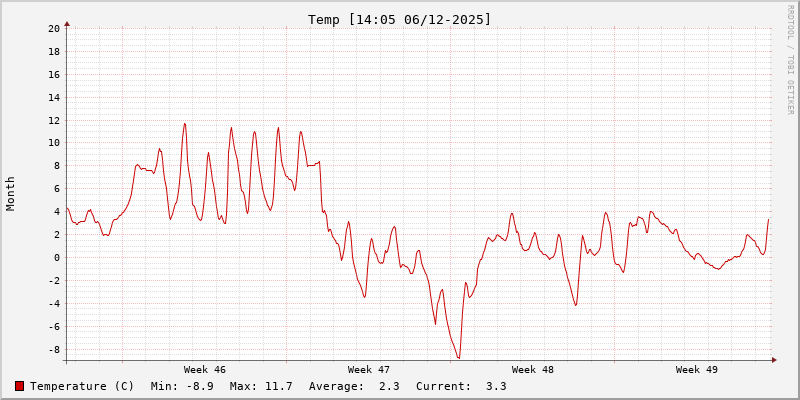This screenshot has height=400, width=800.
Task: Click the lowest point of the temperature curve
Action: 459,358
